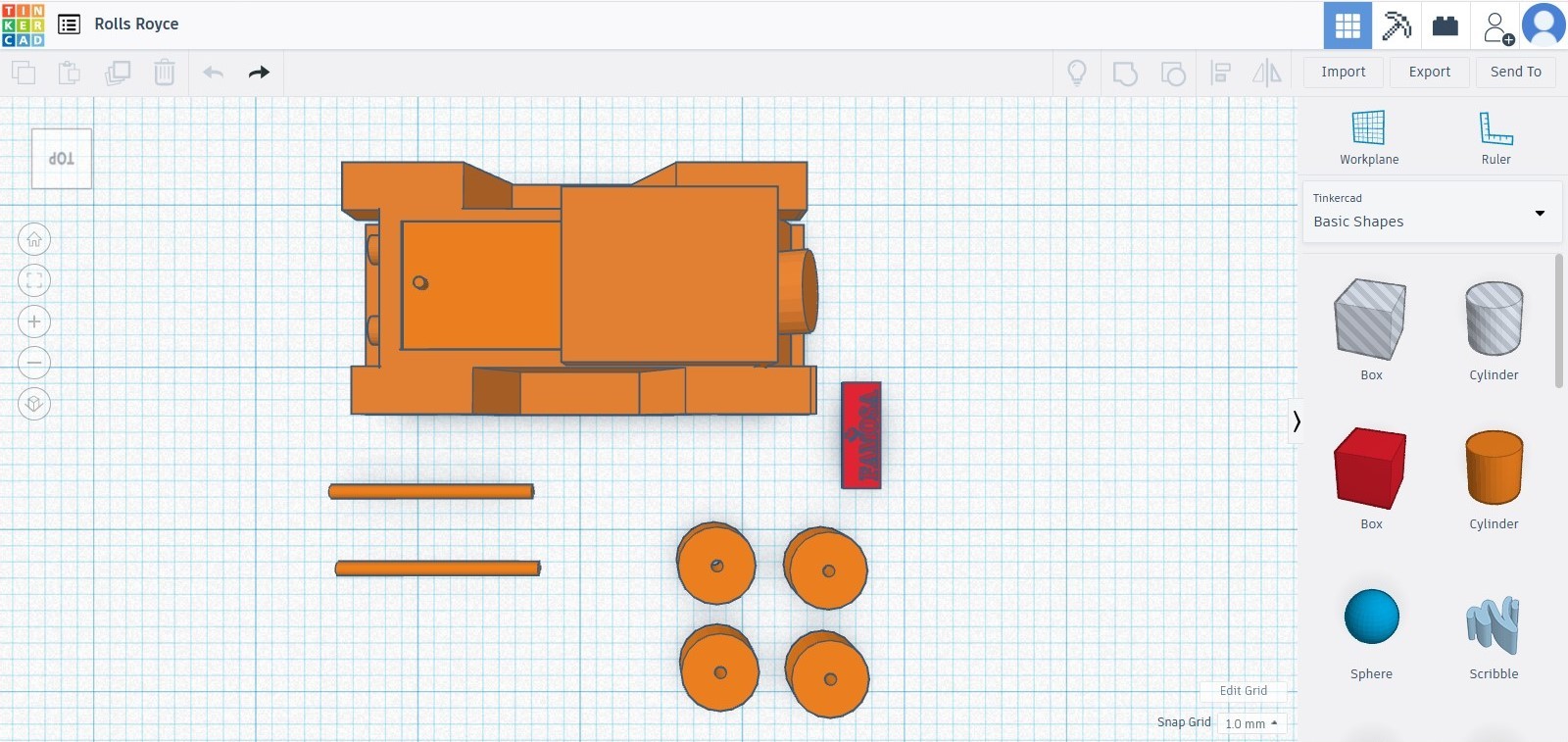The height and width of the screenshot is (742, 1568).
Task: Click the Tinkercad logo
Action: coord(23,25)
